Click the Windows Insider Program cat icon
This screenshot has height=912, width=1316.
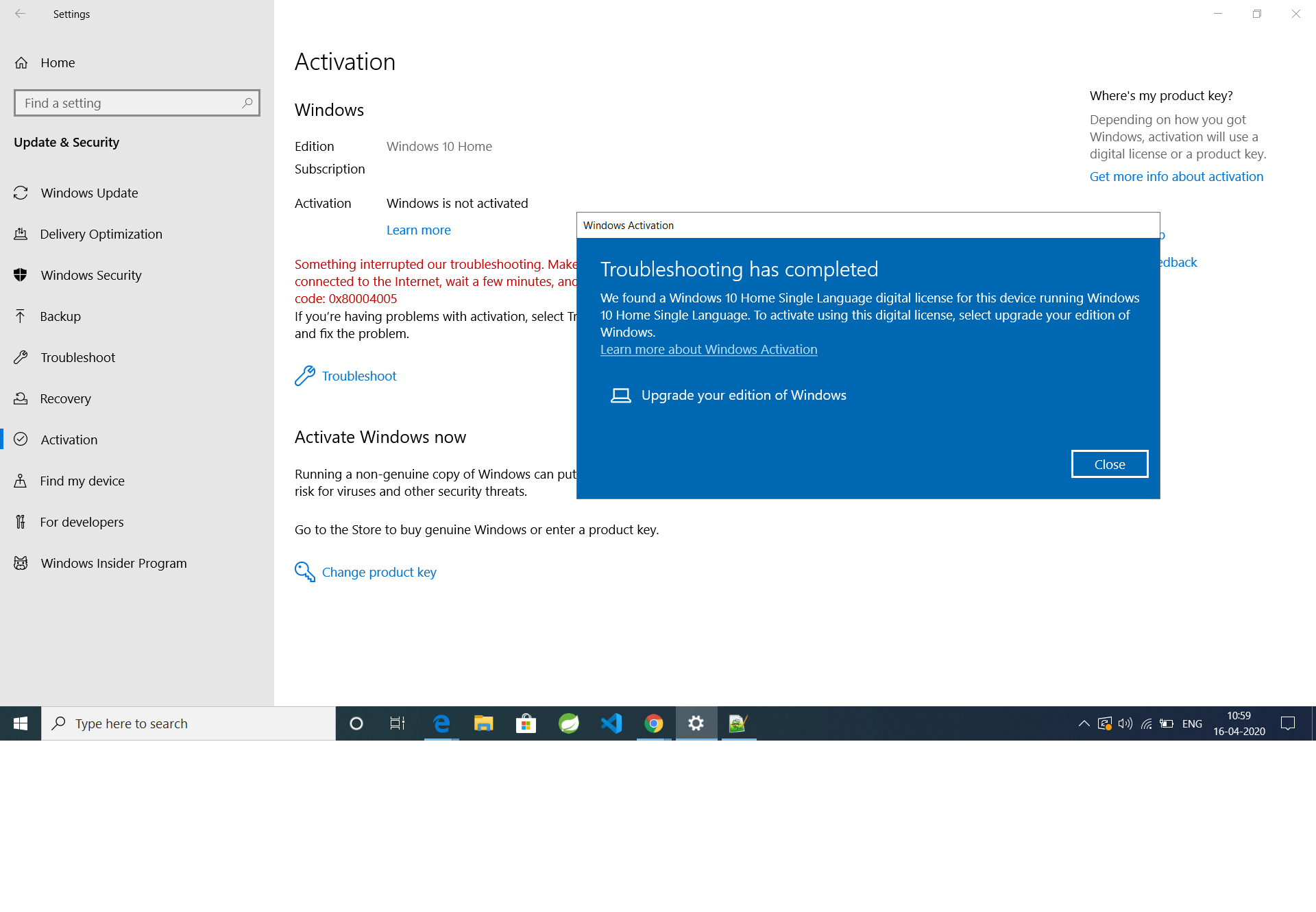pyautogui.click(x=21, y=563)
